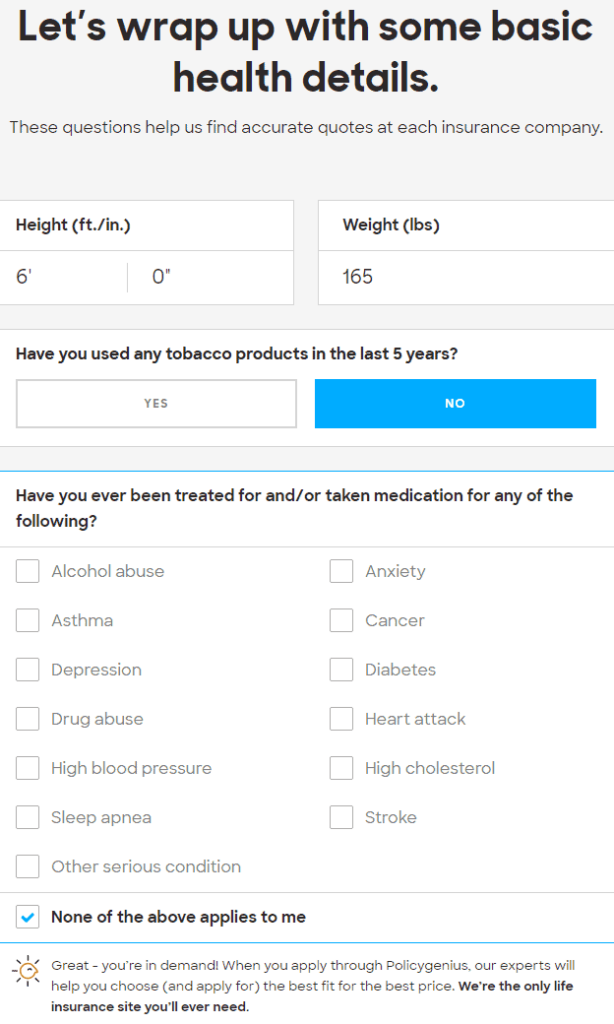Check the Alcohol abuse checkbox
Image resolution: width=614 pixels, height=1024 pixels.
[x=27, y=571]
